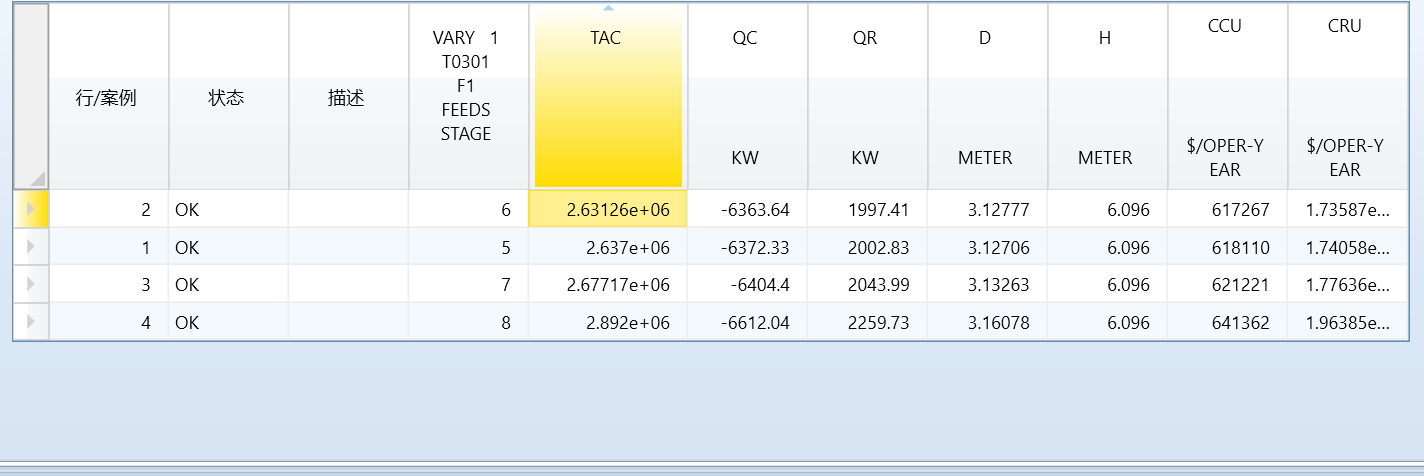Select the CCU column header

pyautogui.click(x=1226, y=96)
